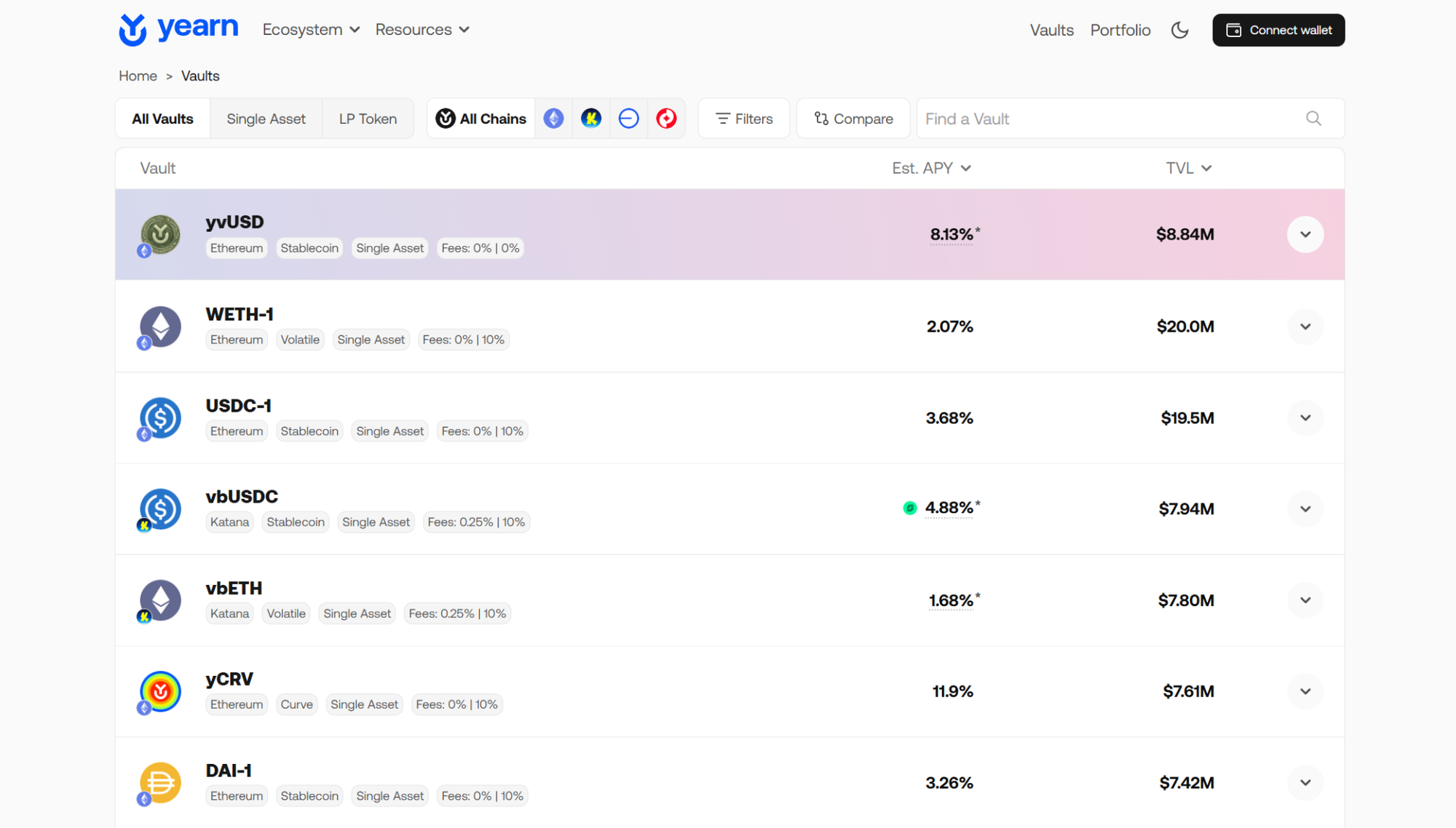Image resolution: width=1456 pixels, height=828 pixels.
Task: Click the 11.9% APY value for yCRV
Action: pyautogui.click(x=953, y=691)
